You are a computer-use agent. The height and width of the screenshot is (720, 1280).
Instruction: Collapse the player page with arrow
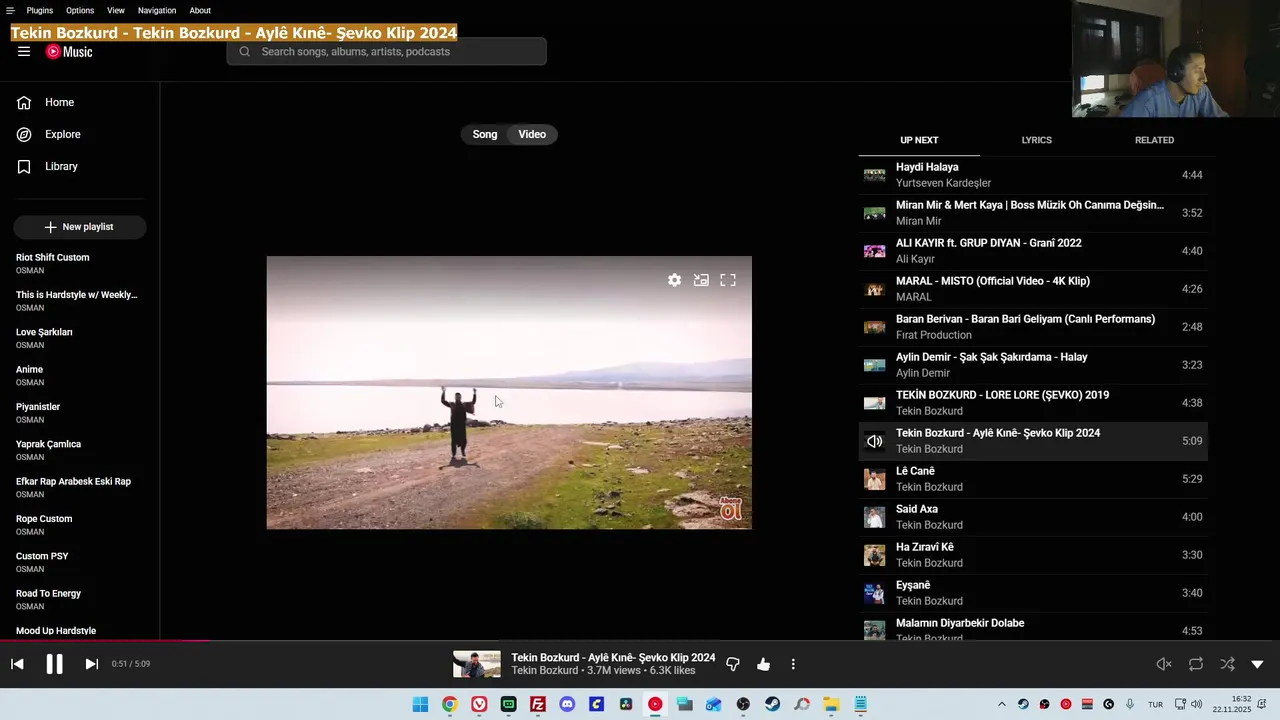[x=1257, y=664]
